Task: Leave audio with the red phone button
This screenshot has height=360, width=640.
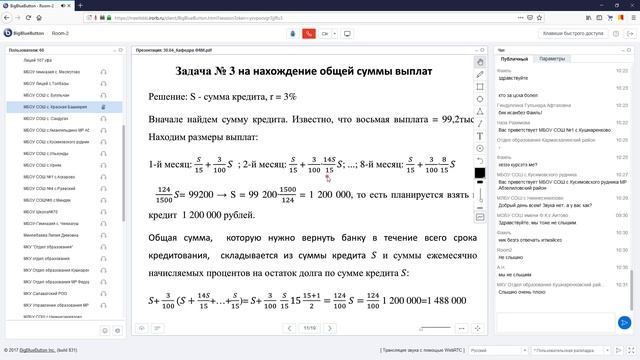Action: tap(309, 34)
